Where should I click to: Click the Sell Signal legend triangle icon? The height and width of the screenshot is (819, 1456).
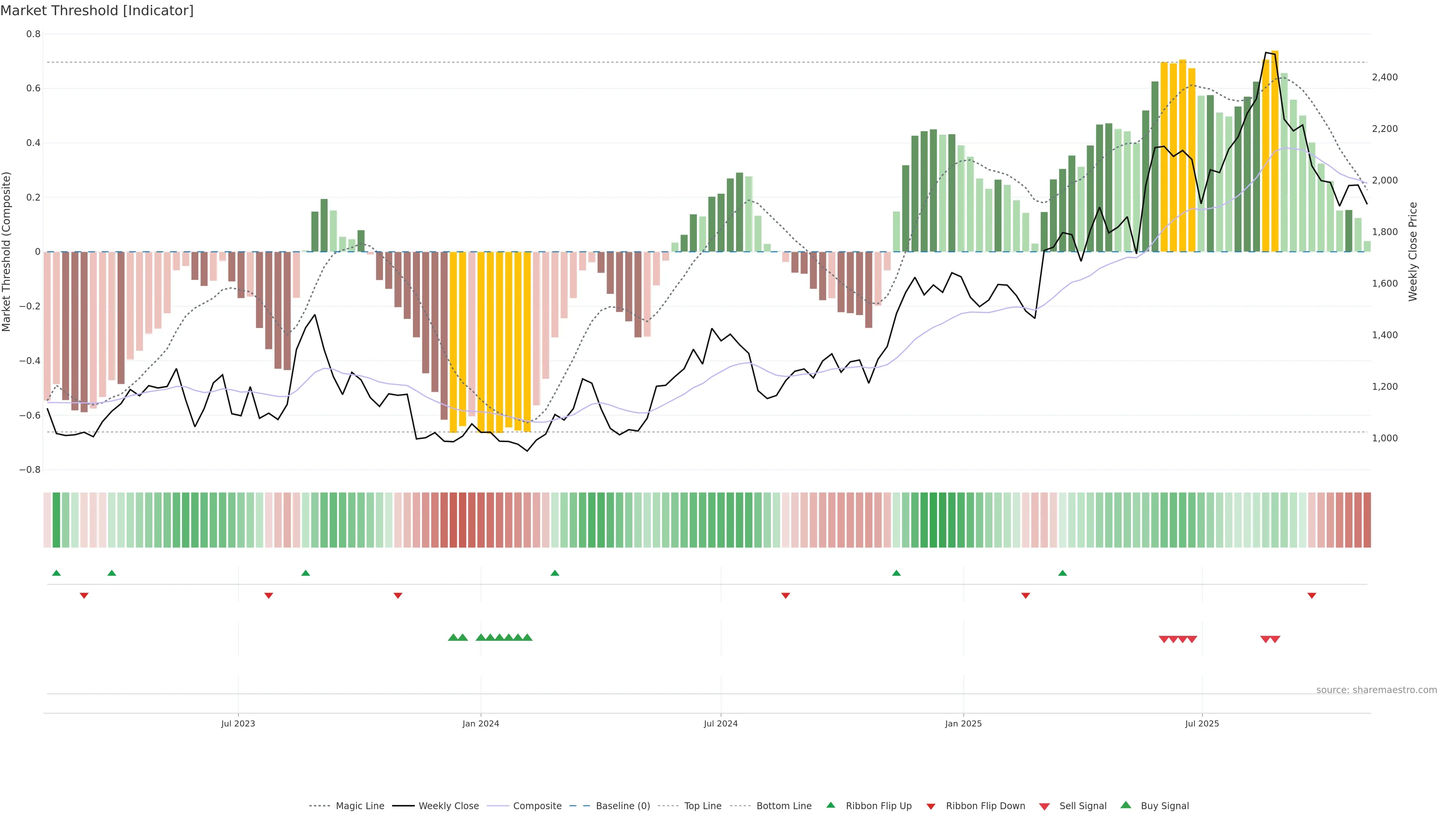point(1044,806)
